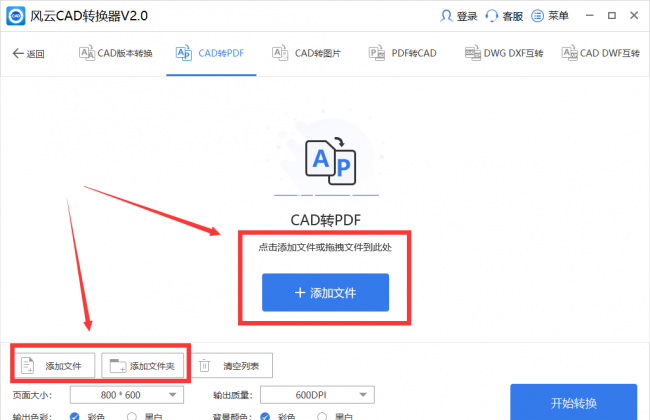
Task: Click the 输出质量 label
Action: pyautogui.click(x=233, y=395)
